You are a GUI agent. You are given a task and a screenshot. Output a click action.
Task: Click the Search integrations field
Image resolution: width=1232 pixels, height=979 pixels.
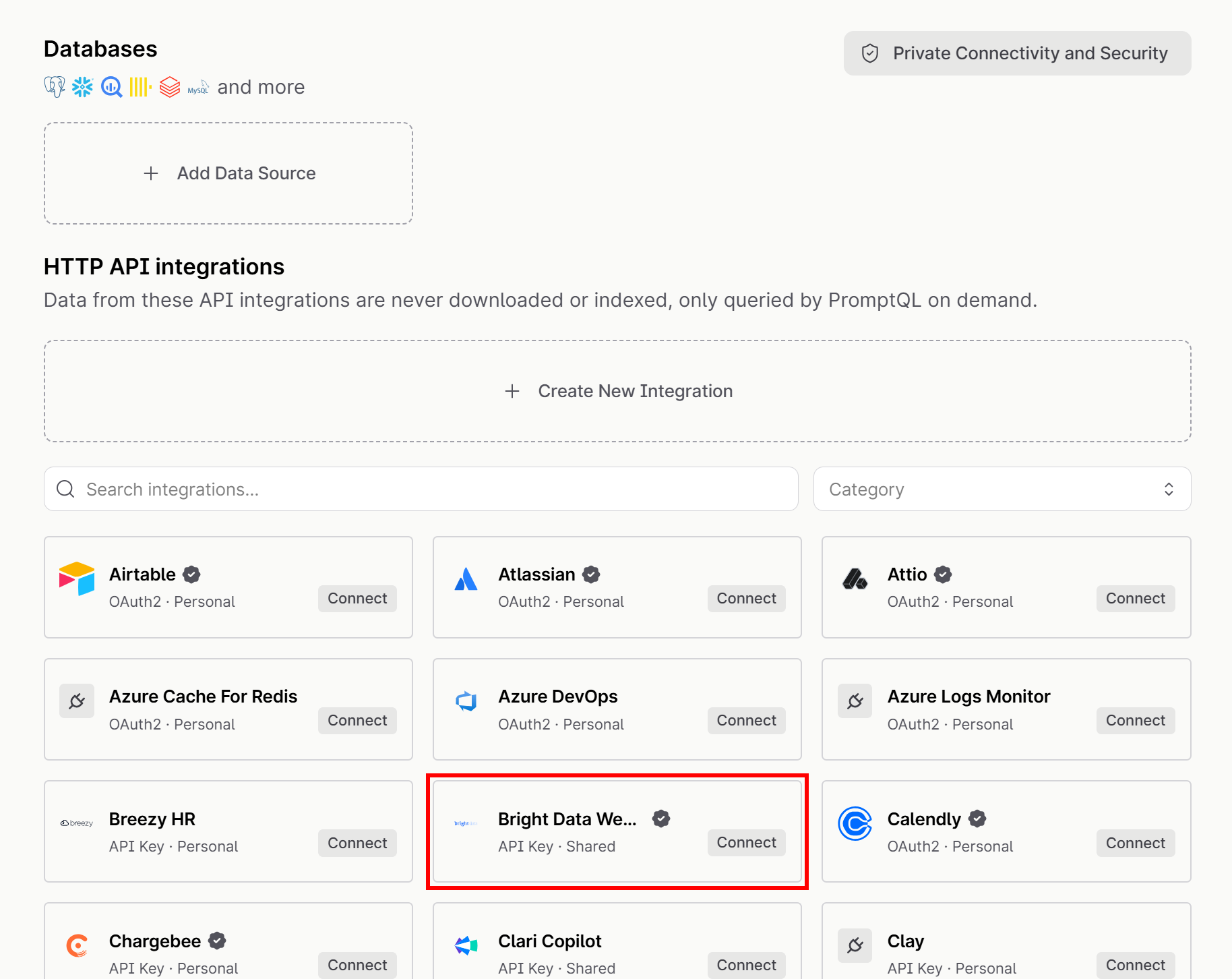click(x=421, y=489)
